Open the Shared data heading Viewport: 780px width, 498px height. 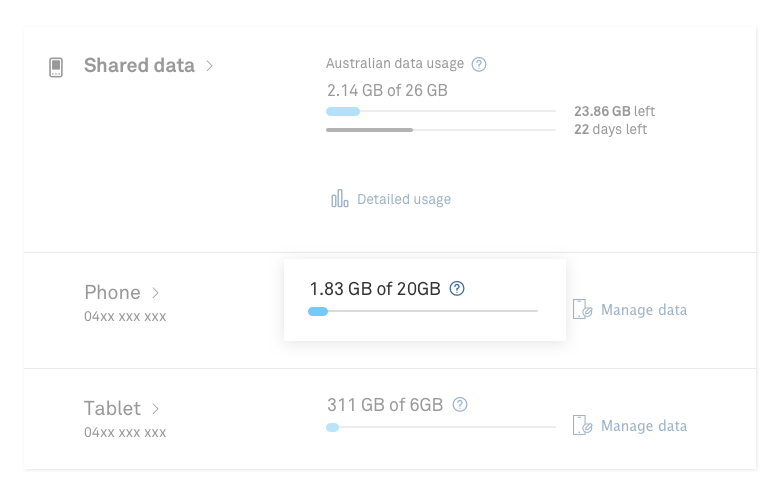point(139,66)
